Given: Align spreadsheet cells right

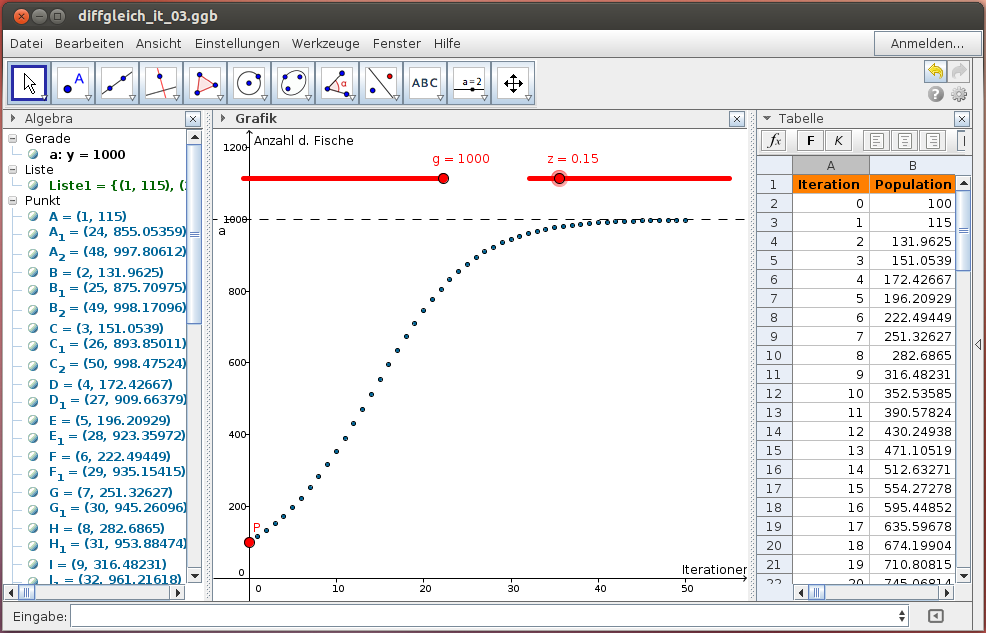Looking at the screenshot, I should click(x=932, y=141).
